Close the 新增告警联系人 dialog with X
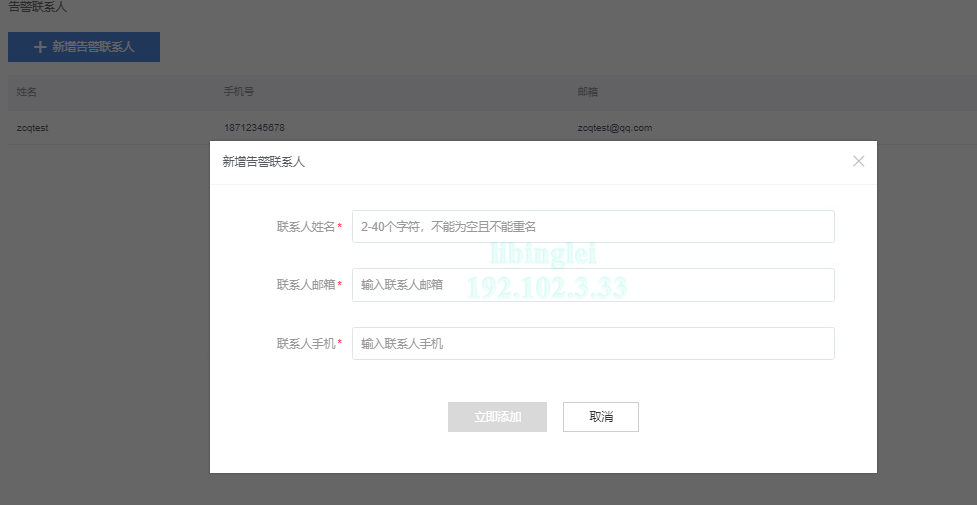This screenshot has height=505, width=977. 858,161
